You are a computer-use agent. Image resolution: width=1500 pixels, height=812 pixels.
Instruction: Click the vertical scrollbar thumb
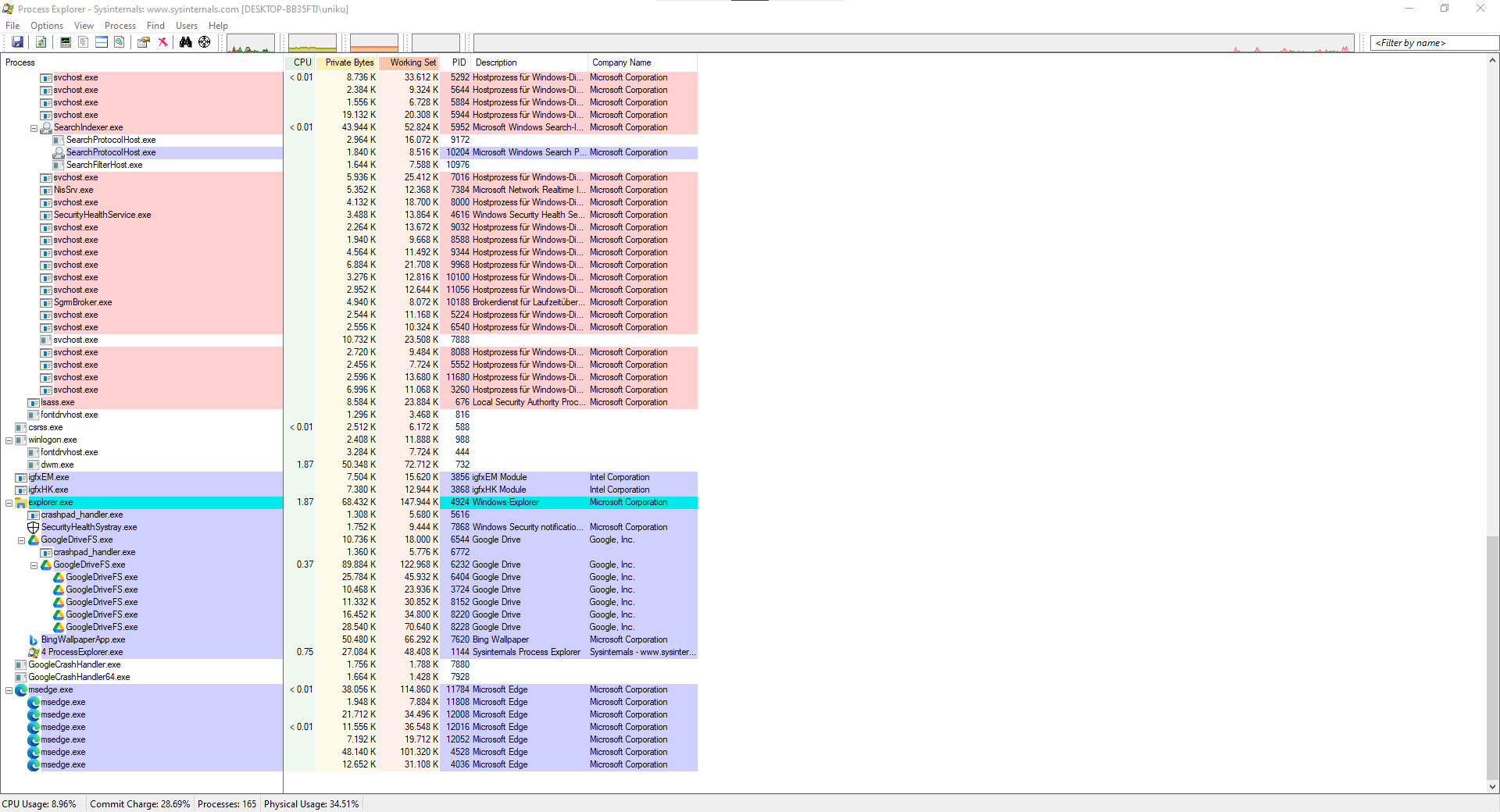(x=1492, y=659)
